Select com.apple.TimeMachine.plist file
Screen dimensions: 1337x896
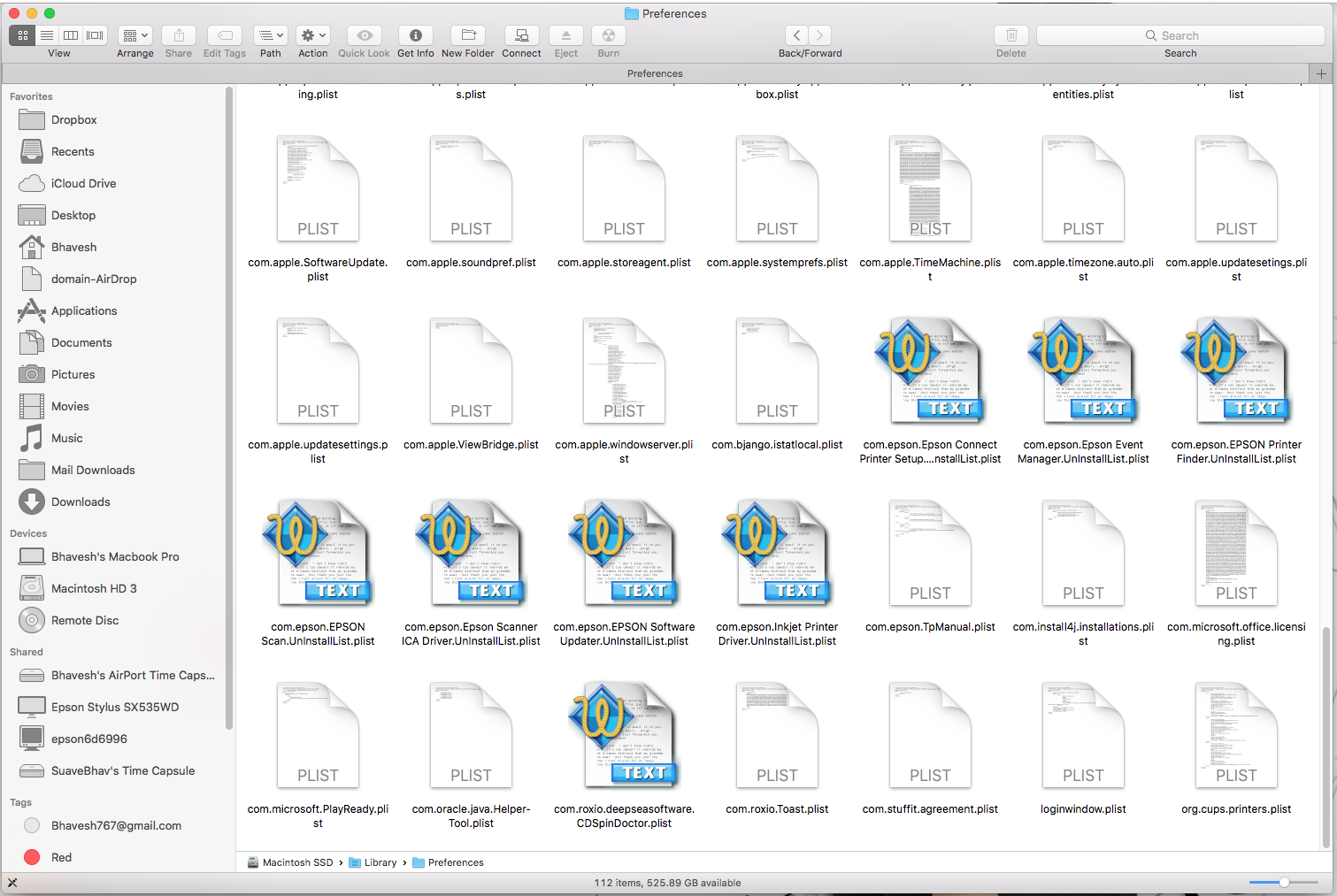point(930,189)
